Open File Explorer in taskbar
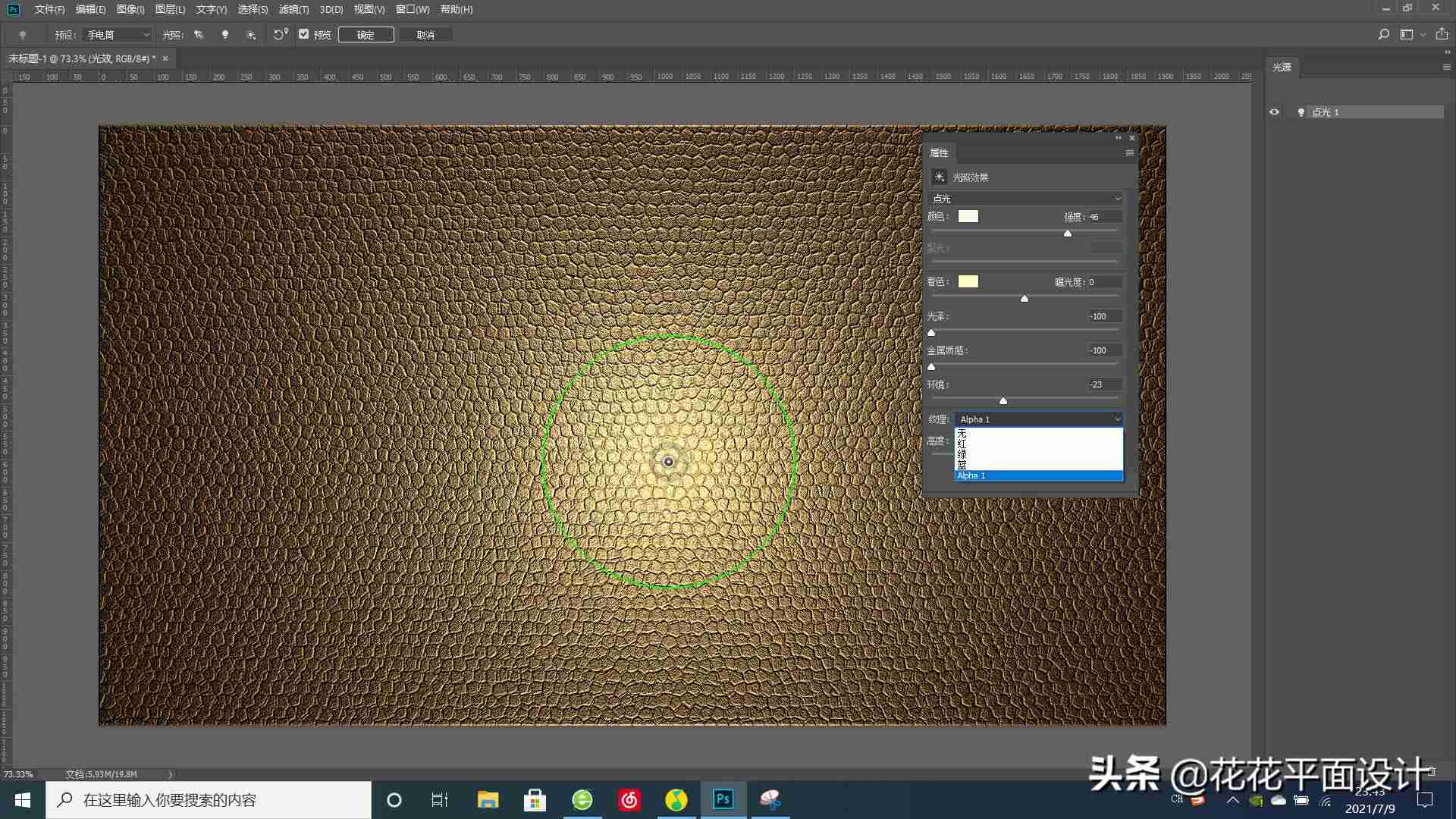The image size is (1456, 819). coord(488,800)
